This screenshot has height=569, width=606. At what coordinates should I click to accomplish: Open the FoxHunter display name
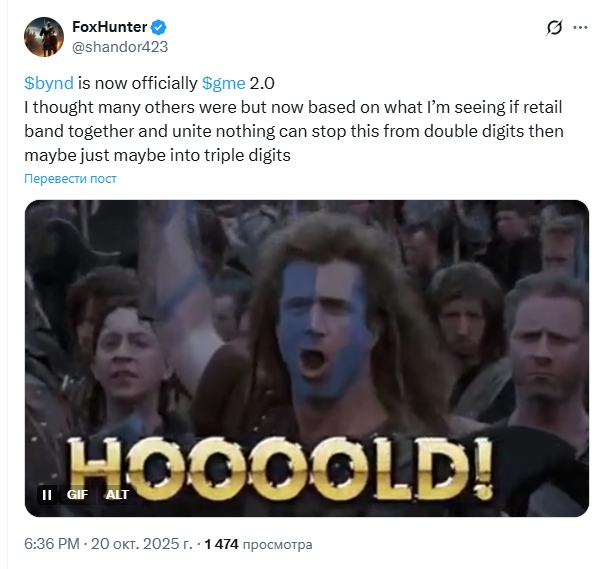(x=110, y=27)
